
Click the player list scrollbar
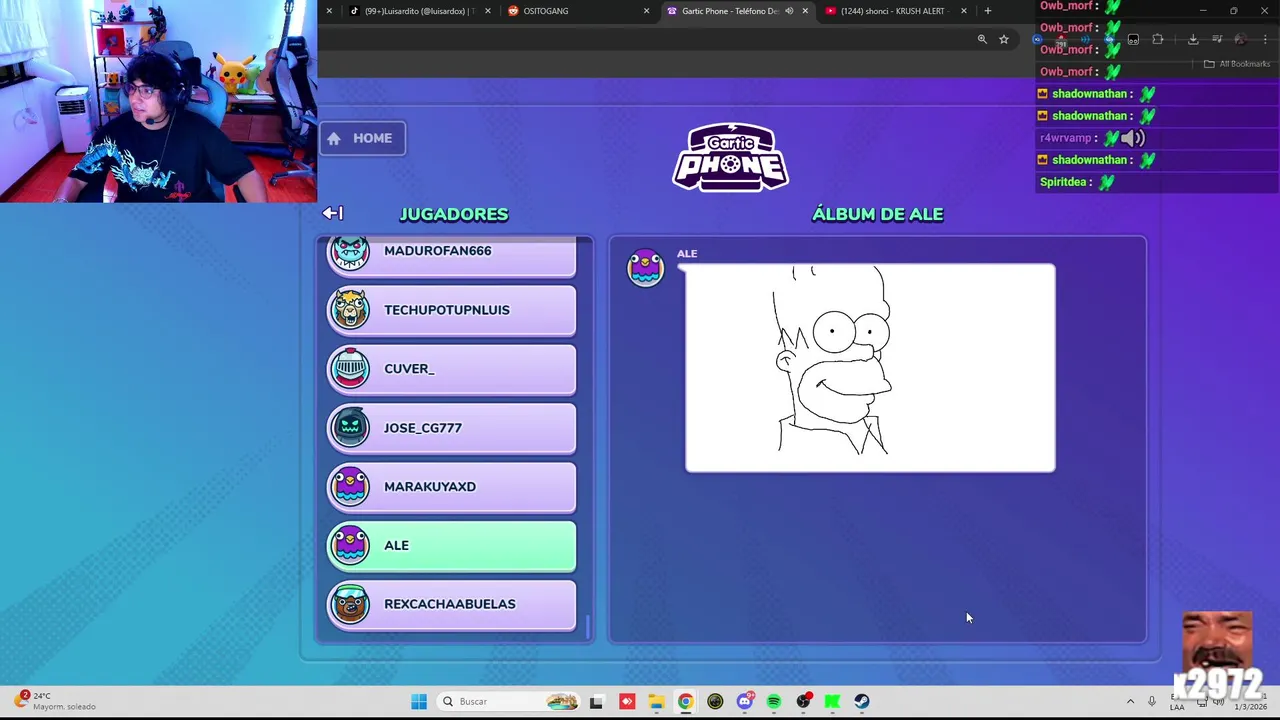587,626
